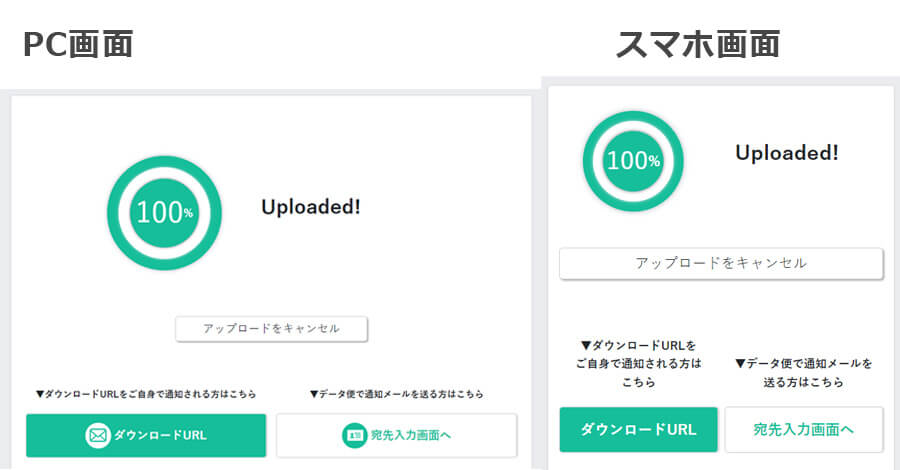Click the smartphone 100% progress circle
The height and width of the screenshot is (470, 900).
point(633,161)
